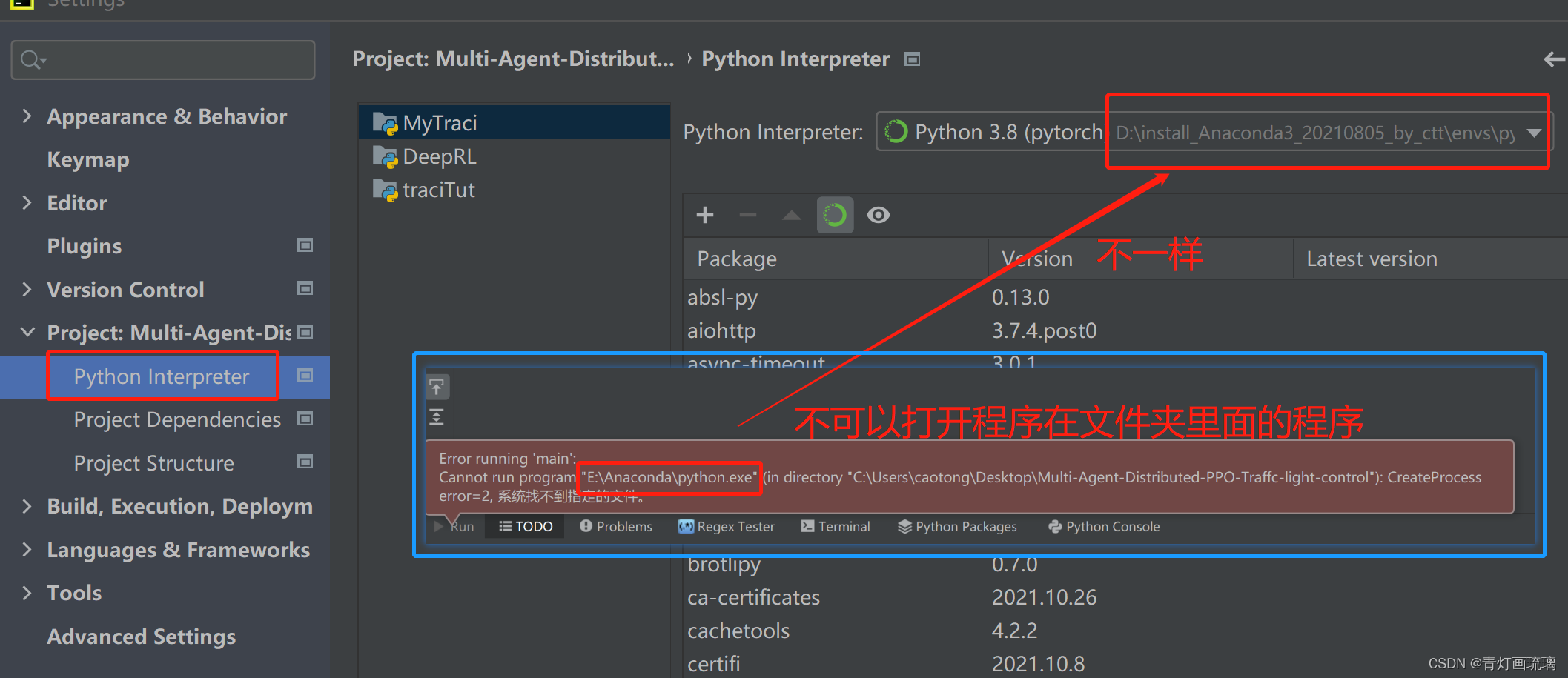The height and width of the screenshot is (678, 1568).
Task: Open the Python Interpreter path dropdown
Action: pyautogui.click(x=1533, y=133)
